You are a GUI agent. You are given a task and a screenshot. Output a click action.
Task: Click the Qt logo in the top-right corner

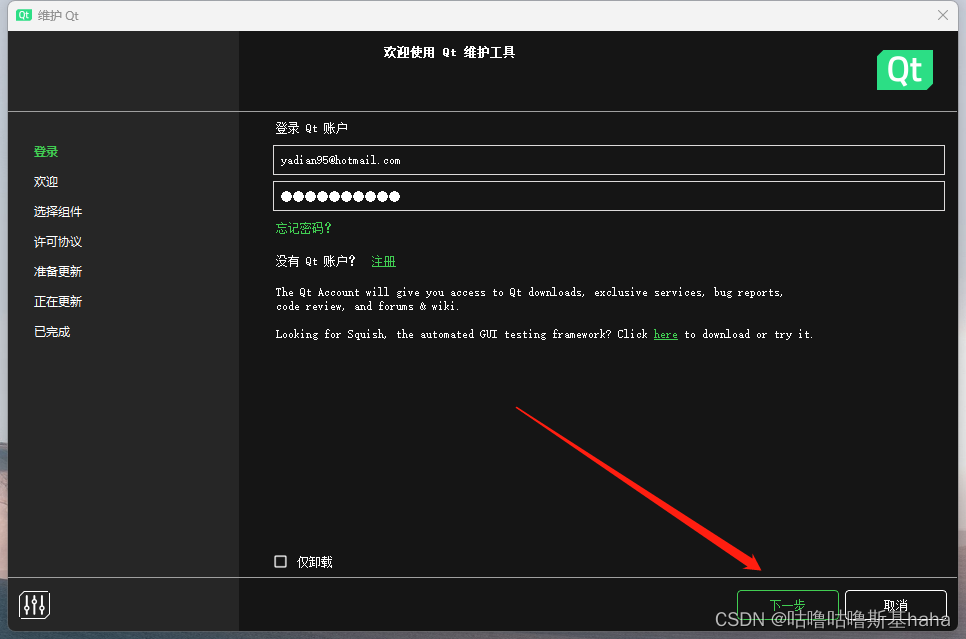904,70
